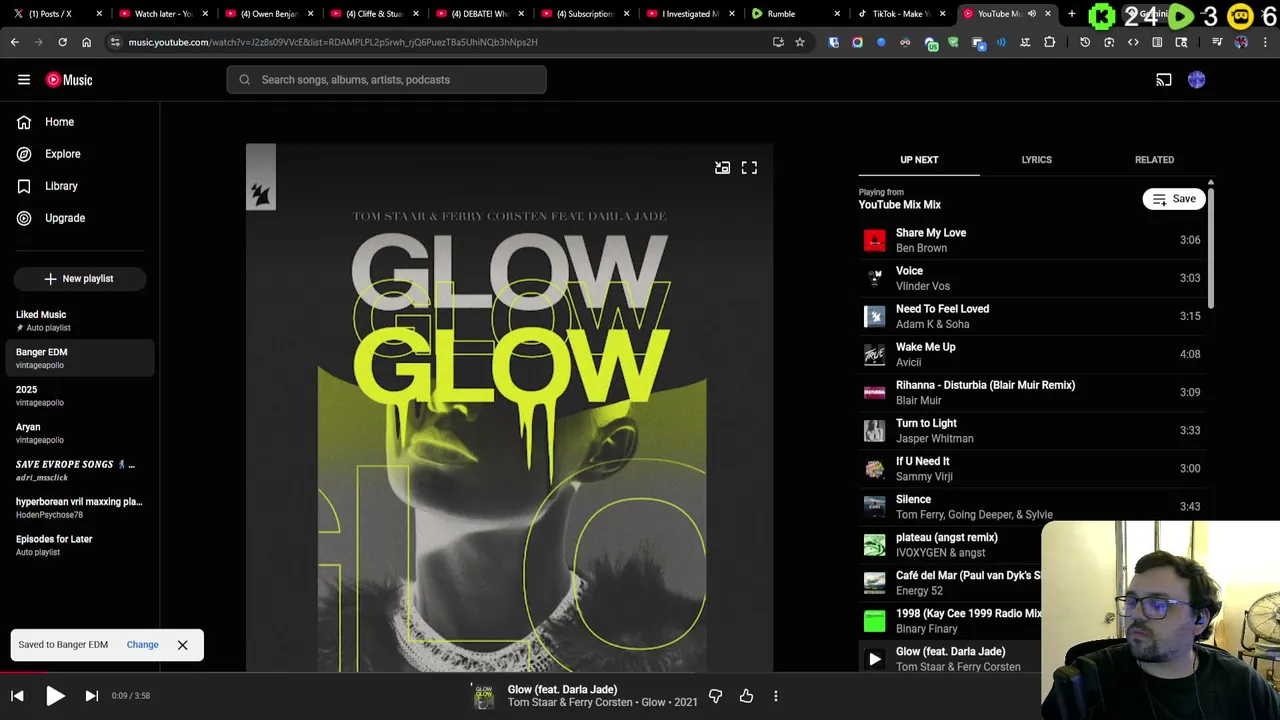Click the cast to device icon
Screen dimensions: 1280x720
click(1164, 80)
